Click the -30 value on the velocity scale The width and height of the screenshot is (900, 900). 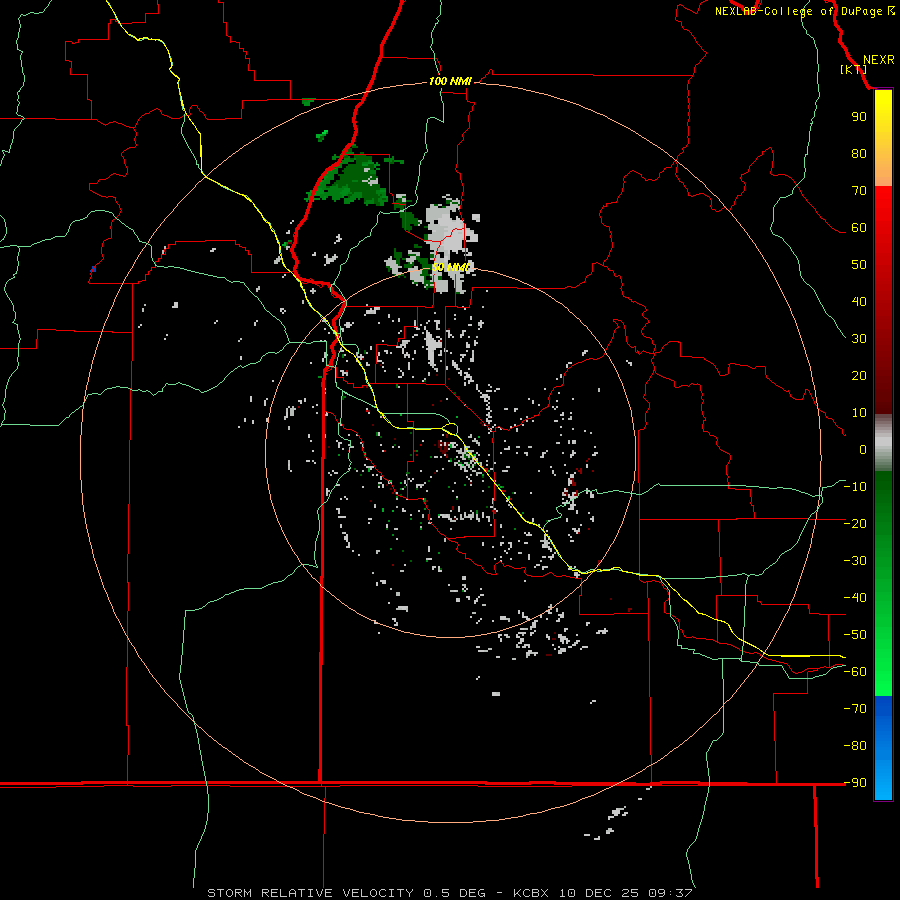click(x=855, y=560)
